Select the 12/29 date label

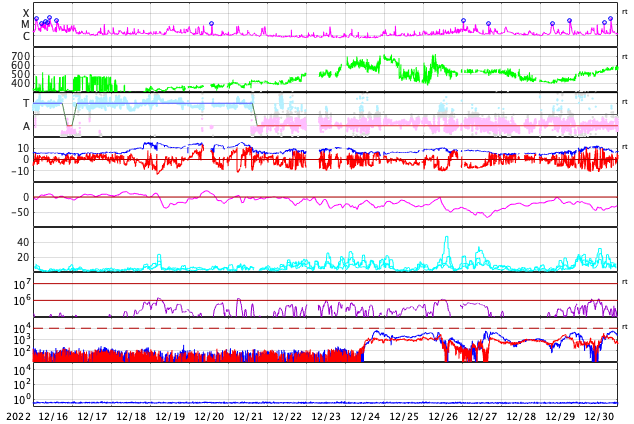(560, 416)
